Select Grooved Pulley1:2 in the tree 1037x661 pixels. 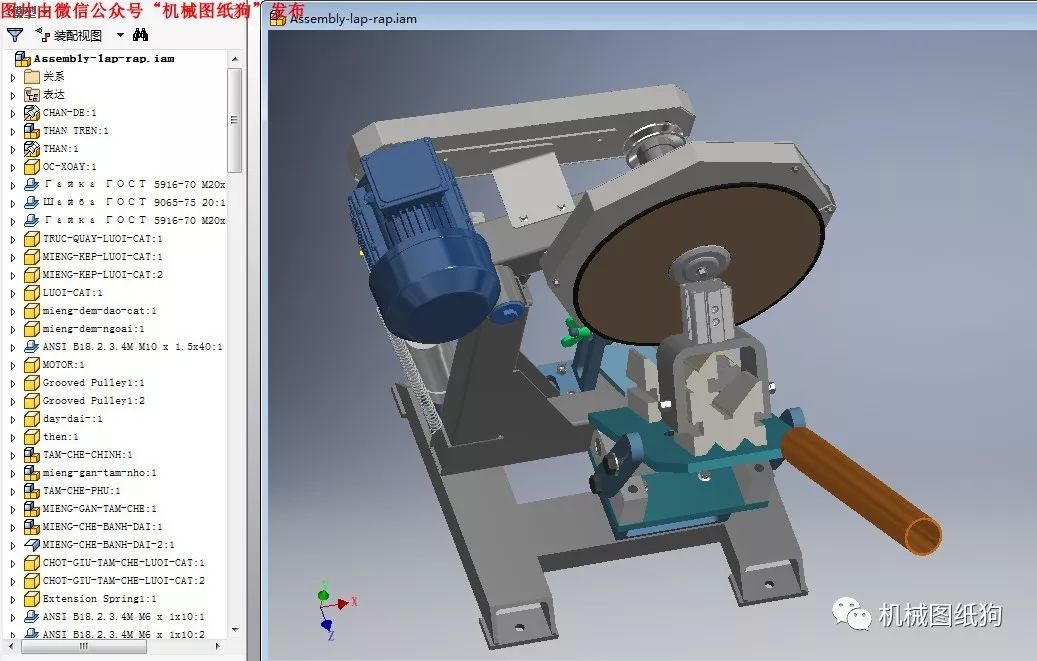click(93, 400)
